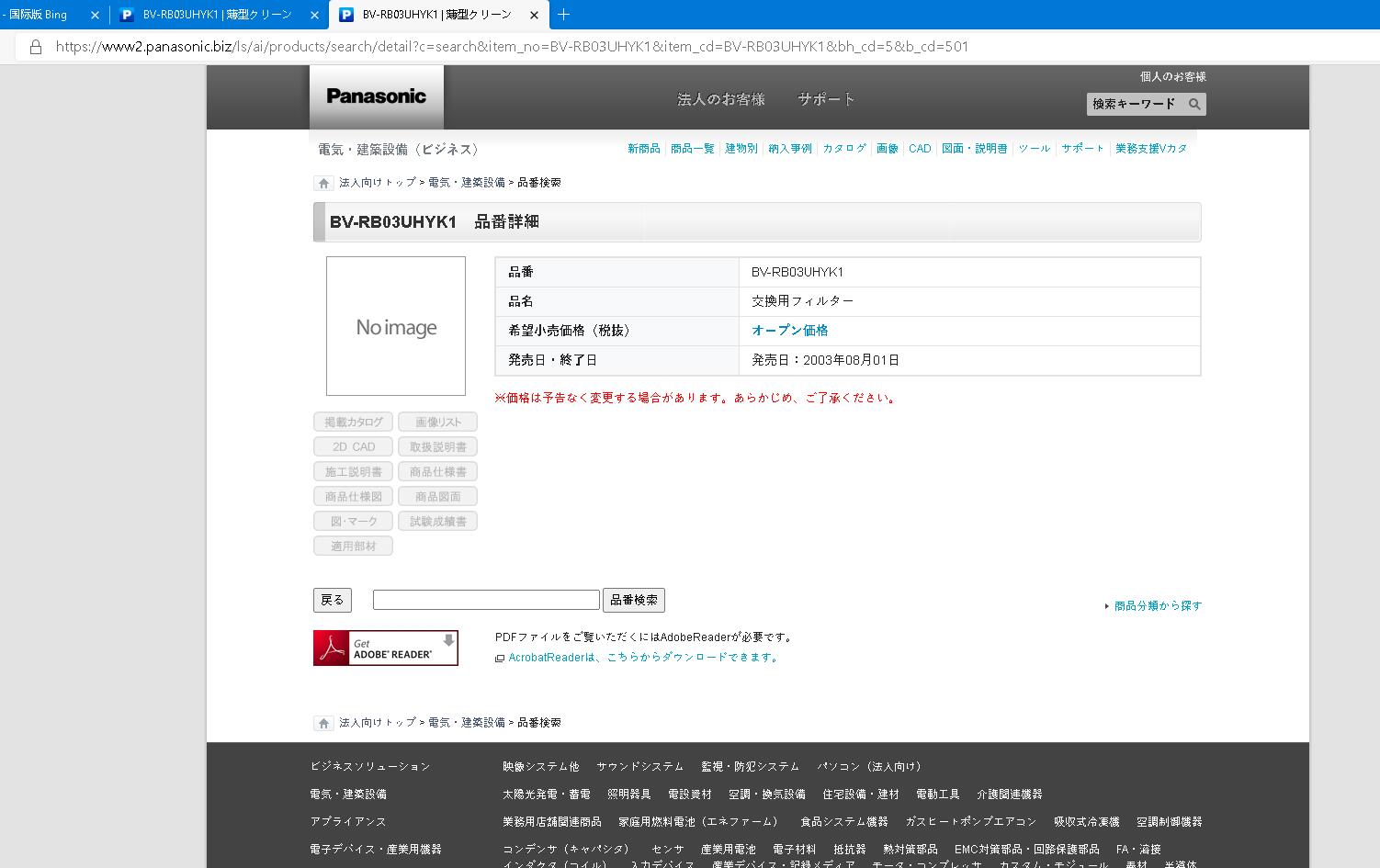Click 図・マーク button

click(x=354, y=521)
